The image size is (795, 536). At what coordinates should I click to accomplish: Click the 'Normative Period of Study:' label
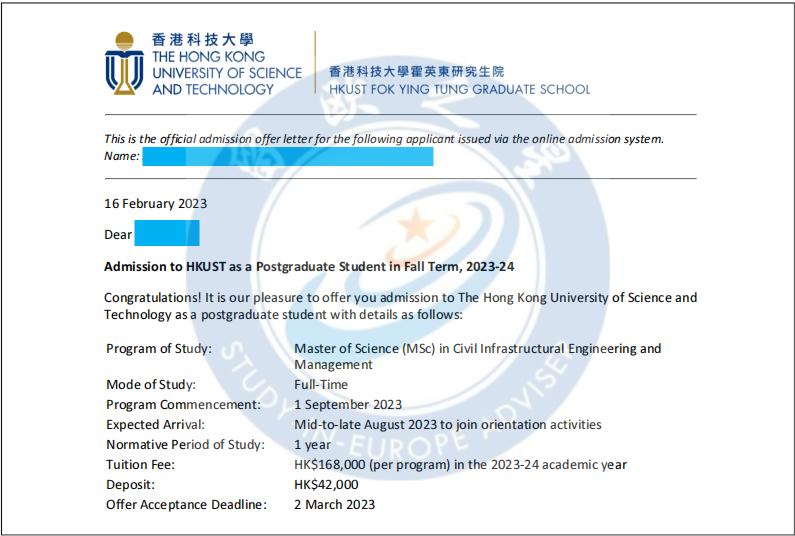[185, 445]
